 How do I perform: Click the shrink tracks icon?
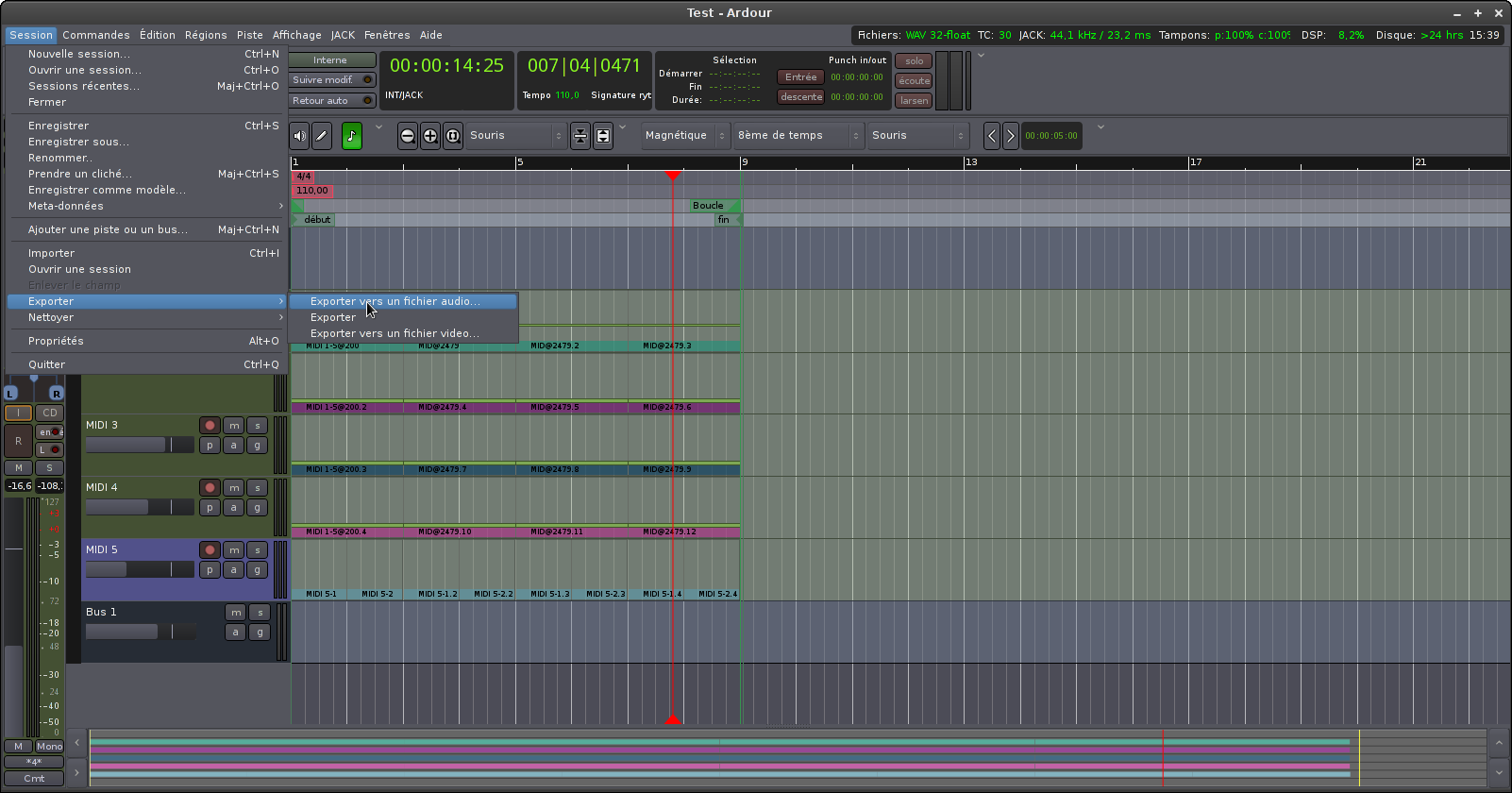tap(580, 136)
